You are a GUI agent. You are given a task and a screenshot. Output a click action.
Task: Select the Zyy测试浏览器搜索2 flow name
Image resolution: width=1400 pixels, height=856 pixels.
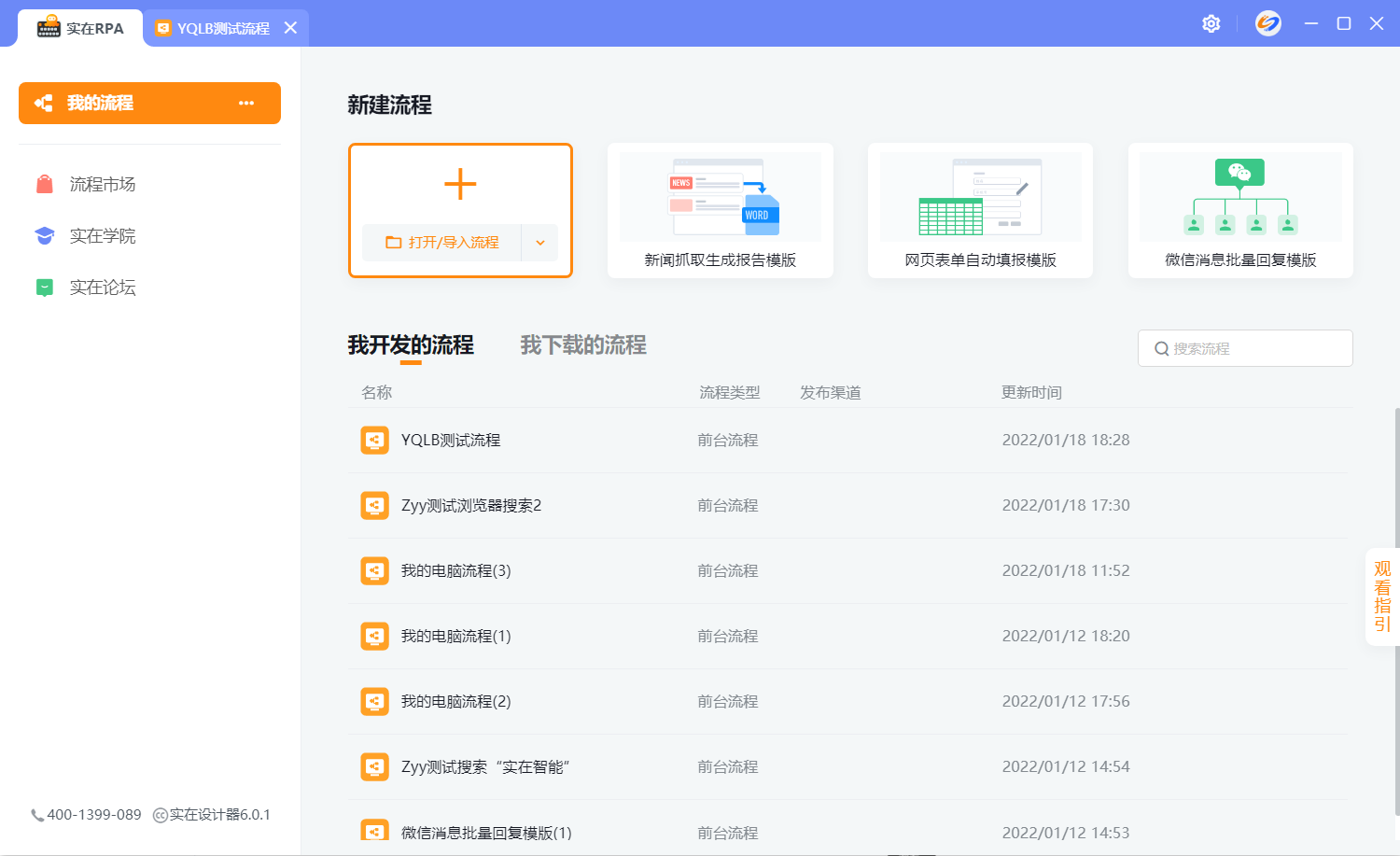(471, 505)
